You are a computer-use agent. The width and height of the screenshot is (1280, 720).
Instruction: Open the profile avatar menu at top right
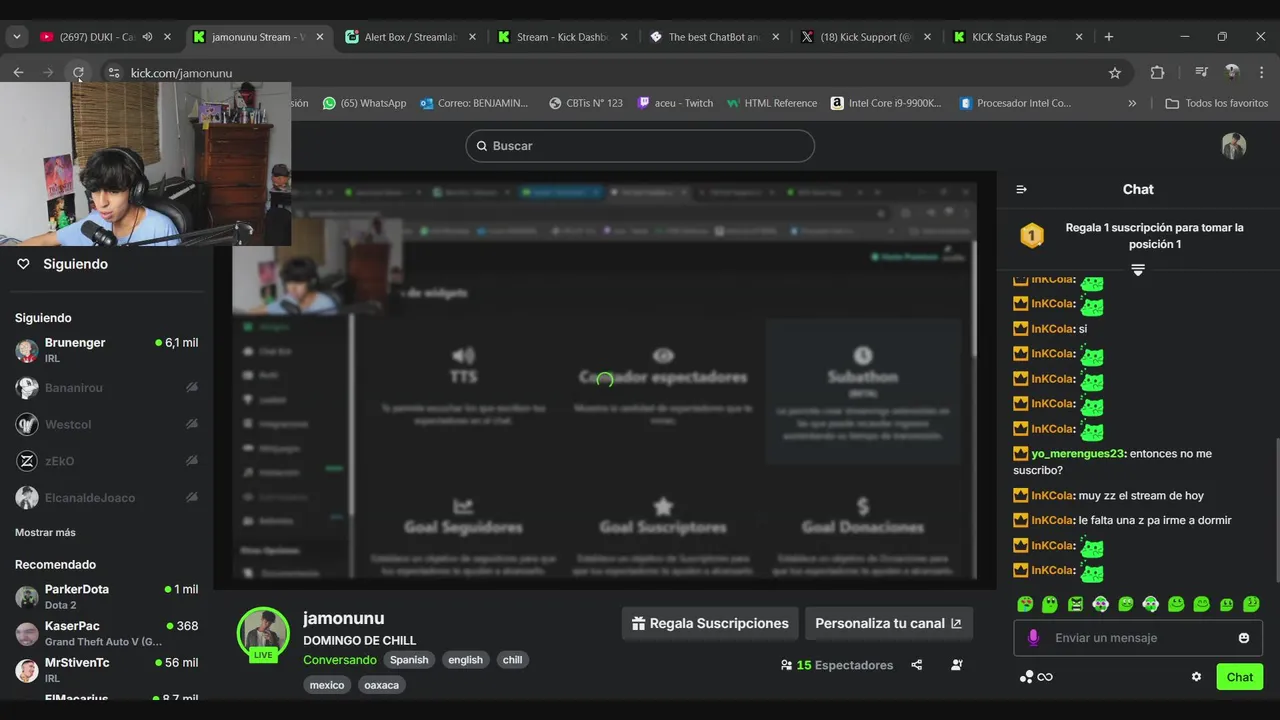click(x=1233, y=146)
